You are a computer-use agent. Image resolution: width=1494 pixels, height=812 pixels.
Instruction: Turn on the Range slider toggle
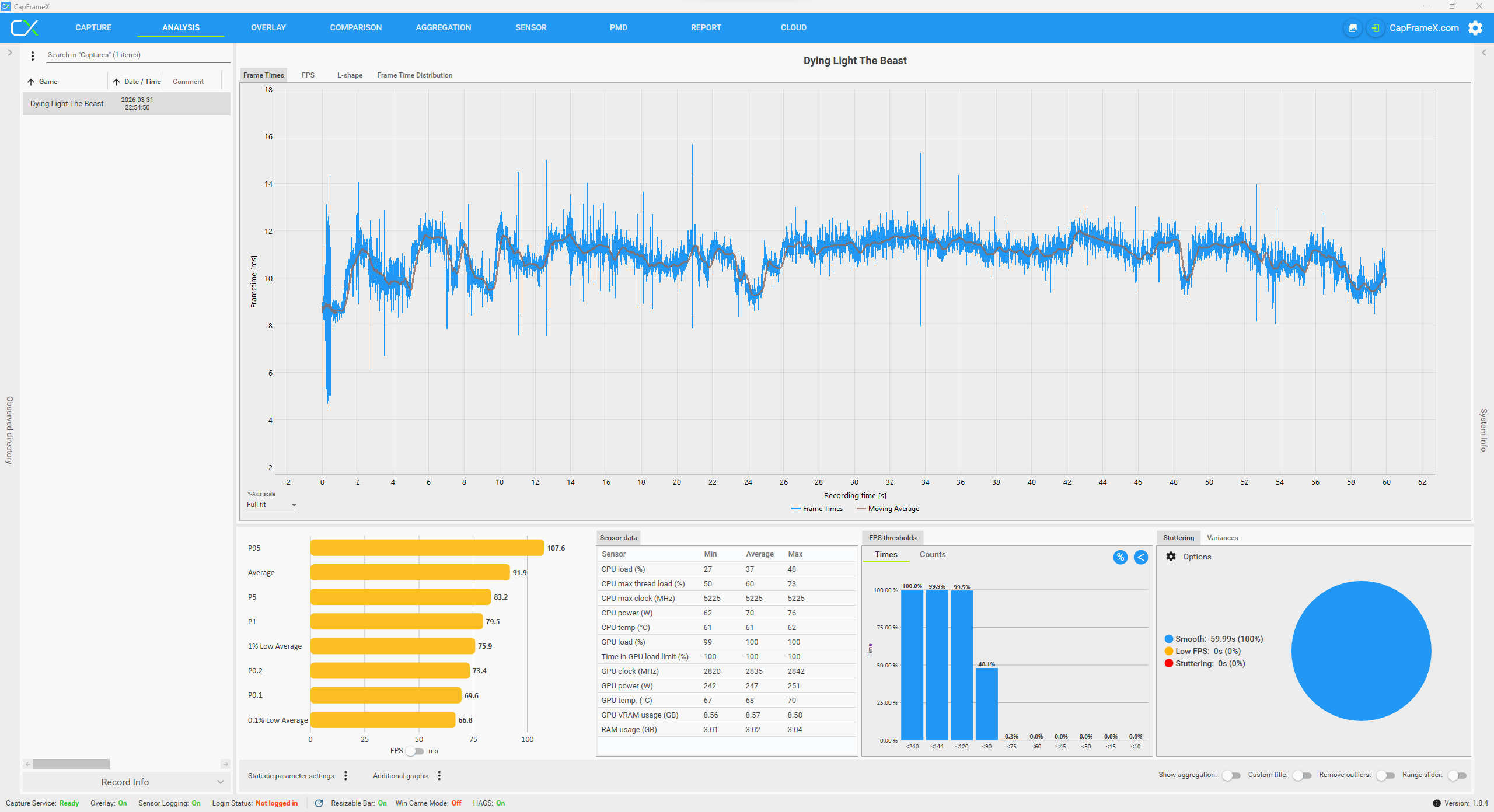click(x=1457, y=775)
